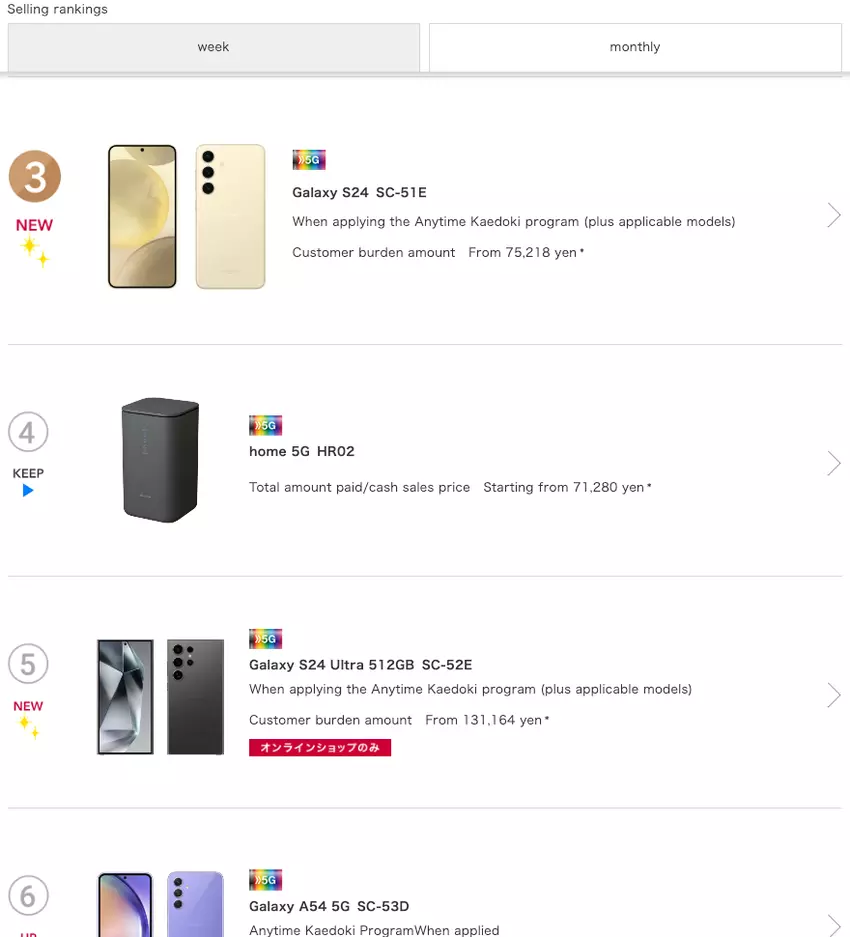Image resolution: width=850 pixels, height=937 pixels.
Task: Switch to the monthly ranking tab
Action: [x=635, y=47]
